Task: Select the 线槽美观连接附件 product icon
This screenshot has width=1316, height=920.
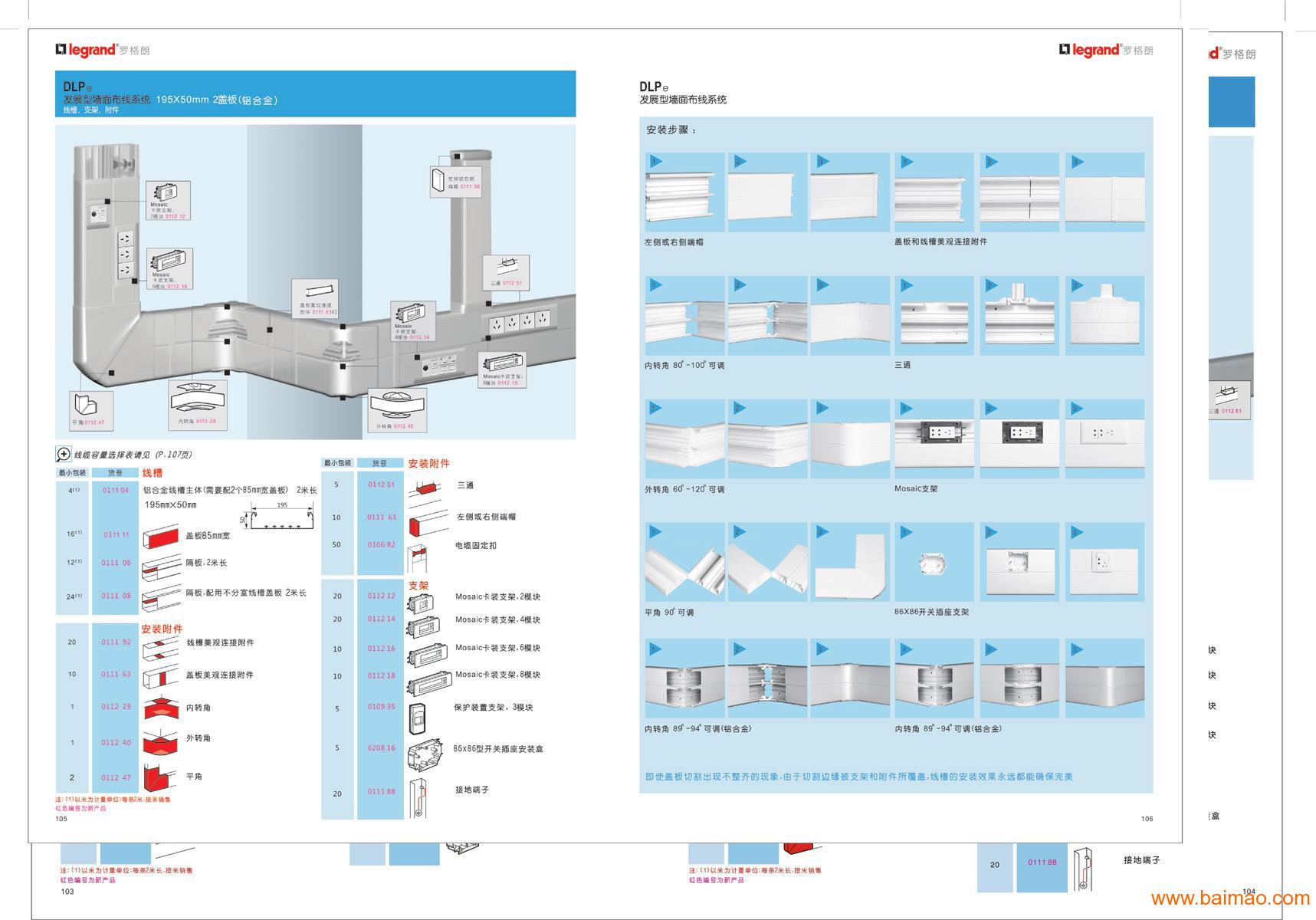Action: [x=161, y=649]
